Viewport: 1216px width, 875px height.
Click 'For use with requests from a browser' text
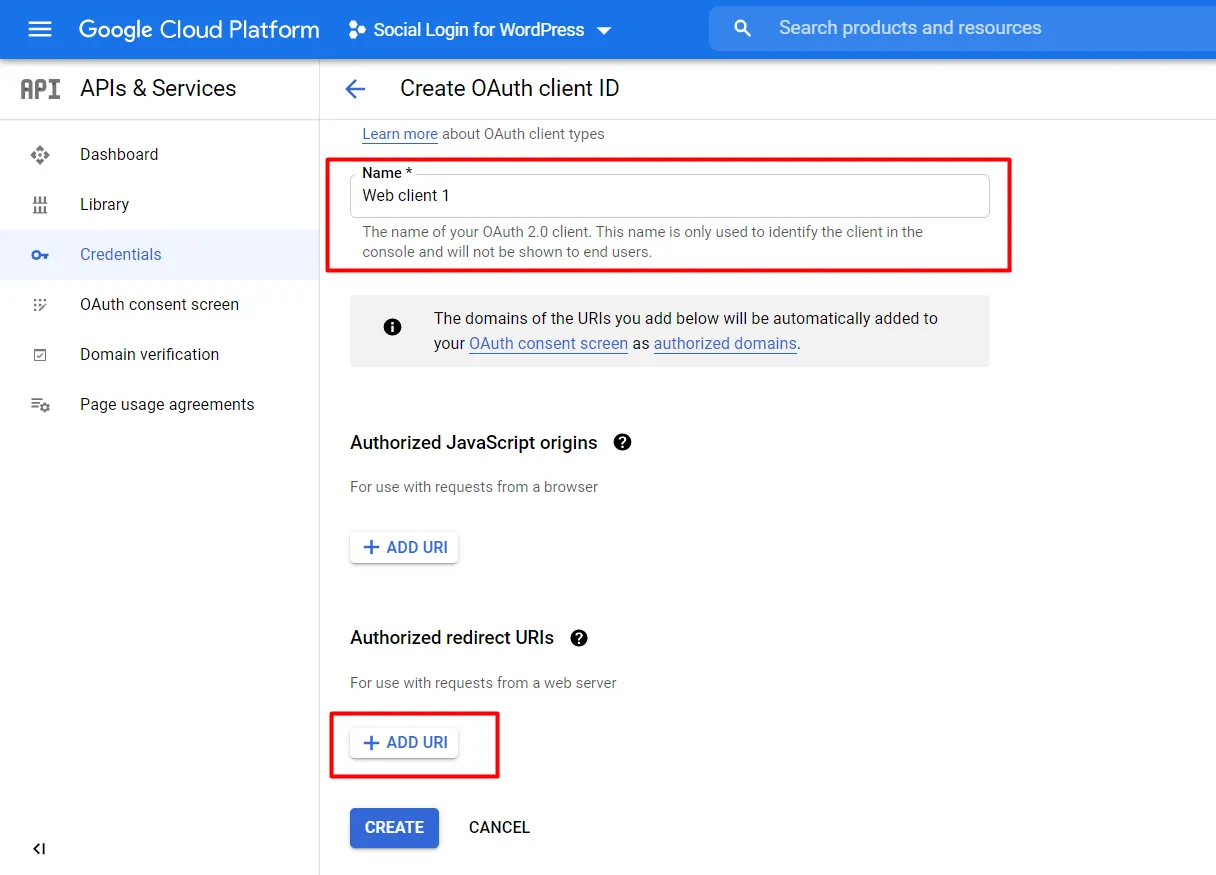[x=474, y=487]
